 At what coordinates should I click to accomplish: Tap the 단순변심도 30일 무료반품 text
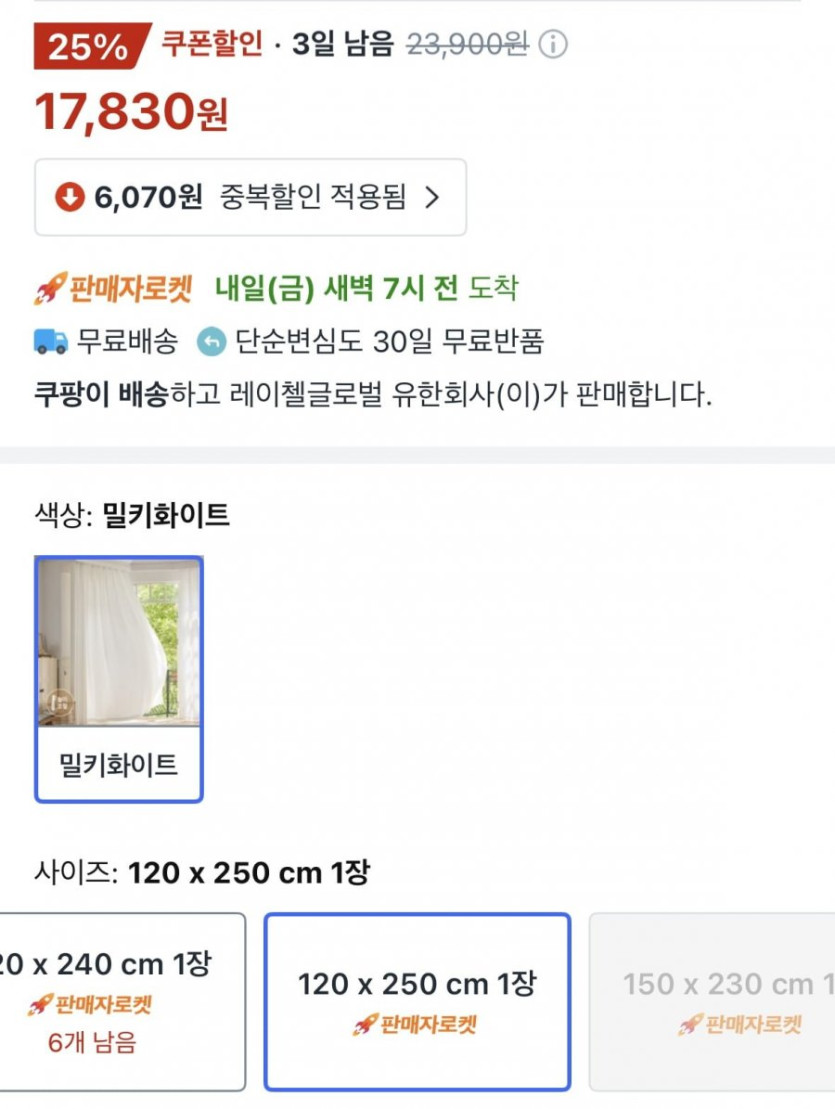point(390,342)
